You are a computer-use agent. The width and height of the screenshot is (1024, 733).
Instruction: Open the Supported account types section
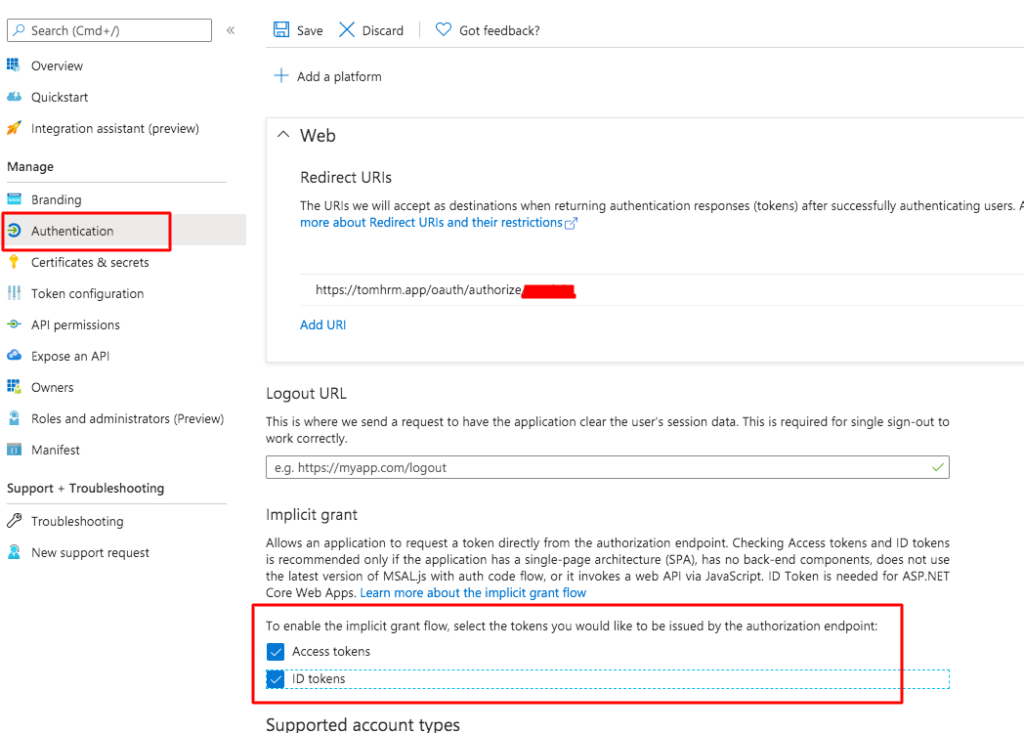point(362,724)
